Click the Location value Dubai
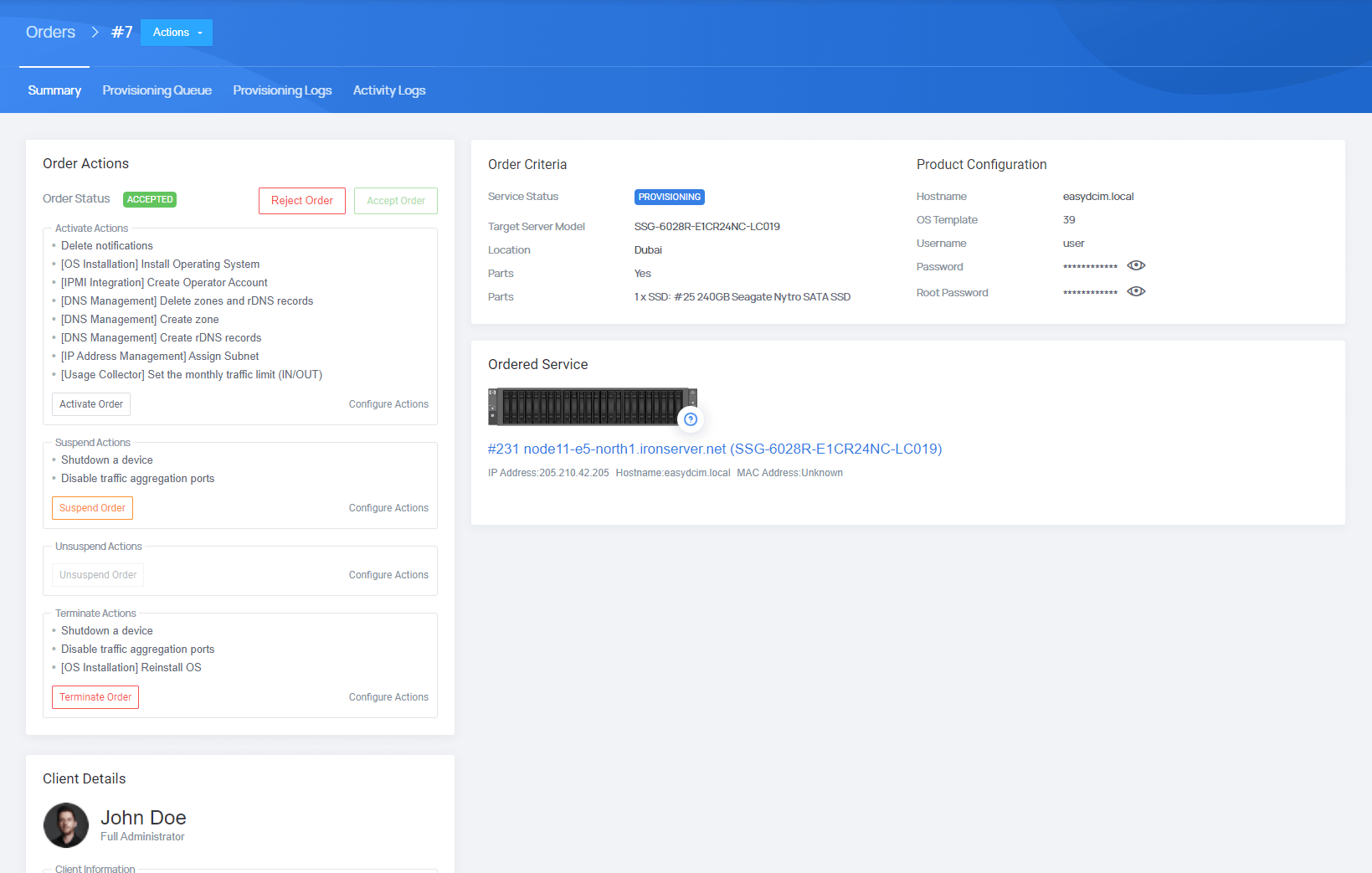This screenshot has height=873, width=1372. click(x=648, y=250)
